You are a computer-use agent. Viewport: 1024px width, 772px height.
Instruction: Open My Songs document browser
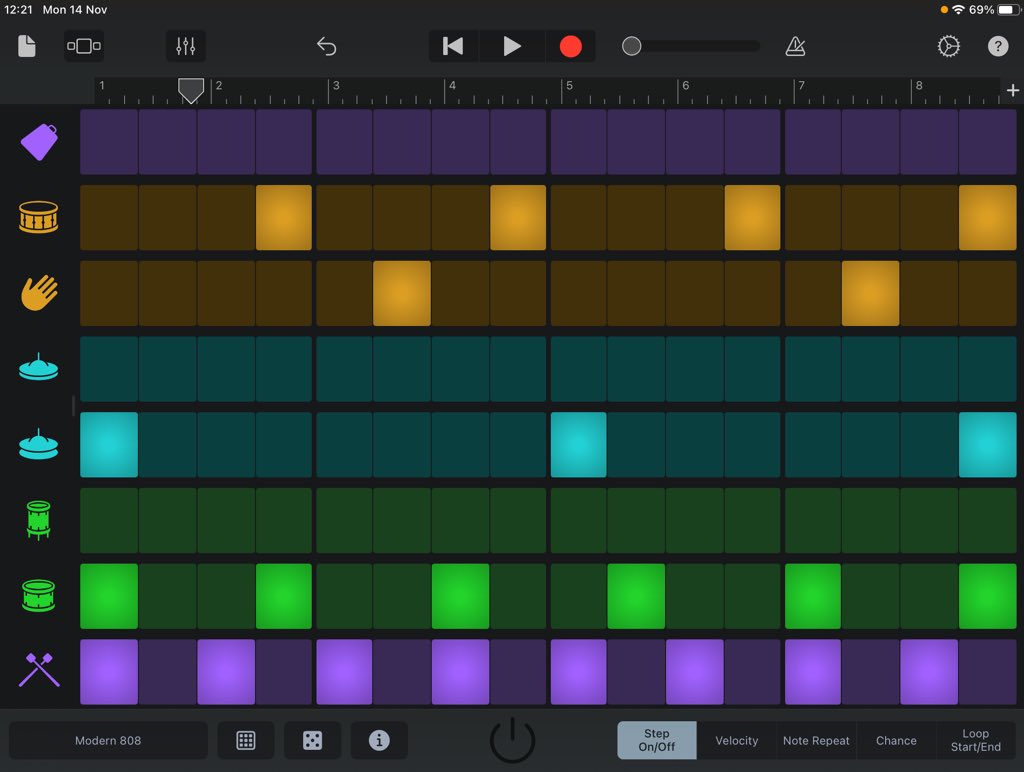[27, 46]
